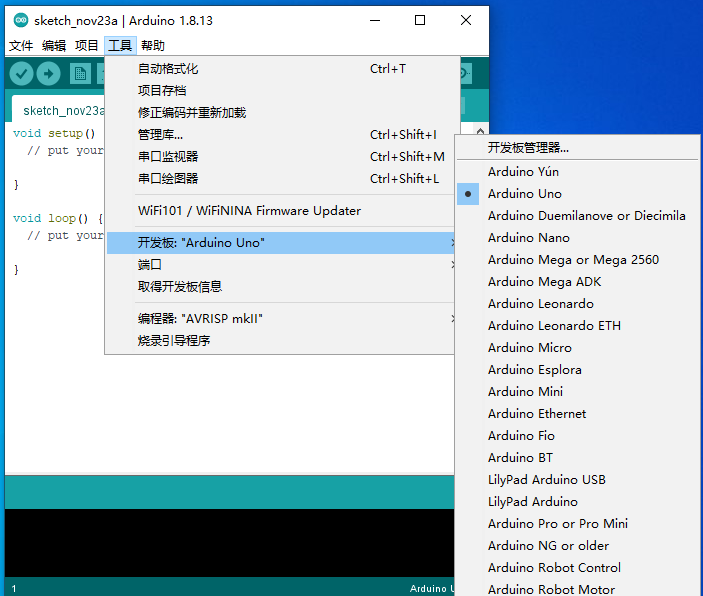
Task: Select Arduino Nano board
Action: 577,238
